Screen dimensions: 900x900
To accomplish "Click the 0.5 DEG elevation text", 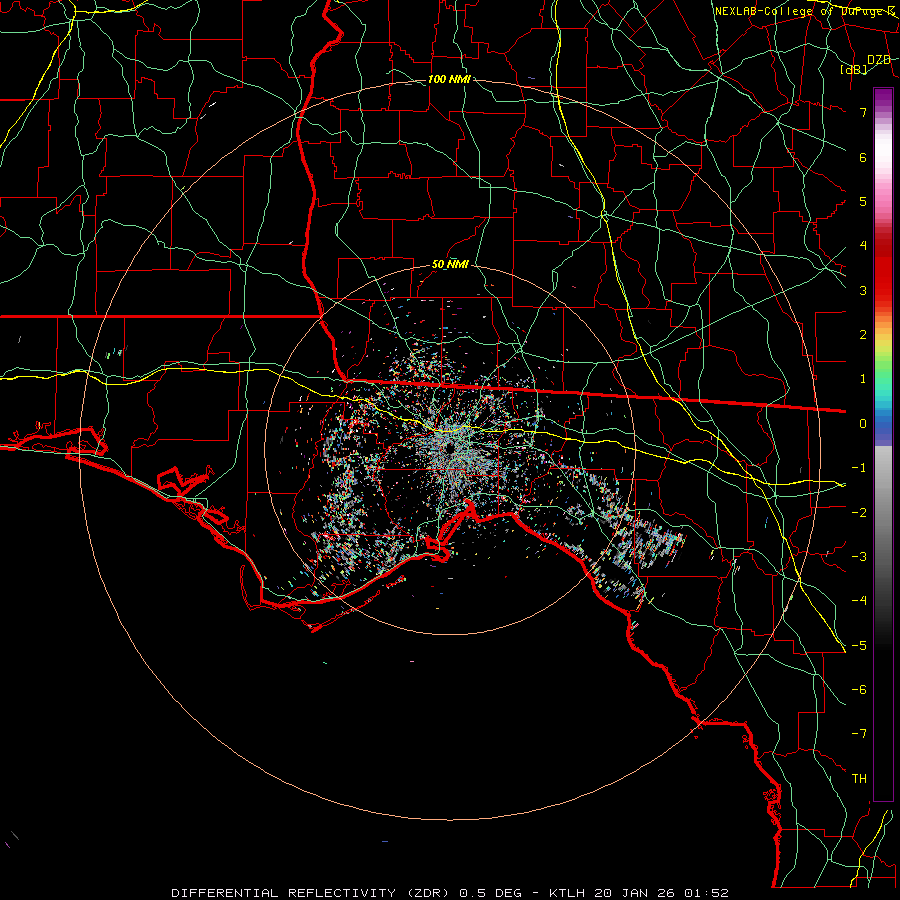I will tap(490, 893).
